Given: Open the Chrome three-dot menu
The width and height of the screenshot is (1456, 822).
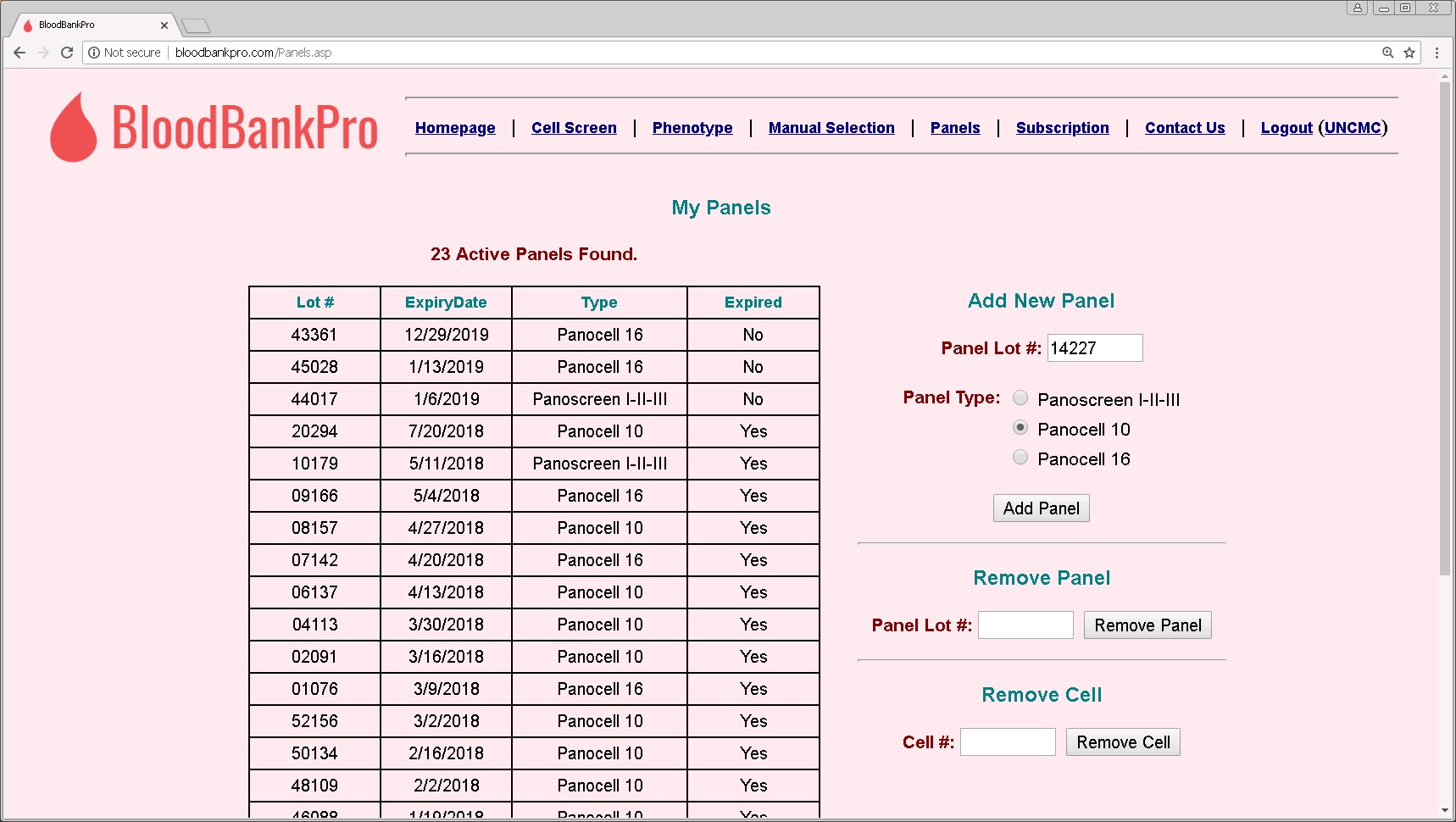Looking at the screenshot, I should (x=1437, y=53).
